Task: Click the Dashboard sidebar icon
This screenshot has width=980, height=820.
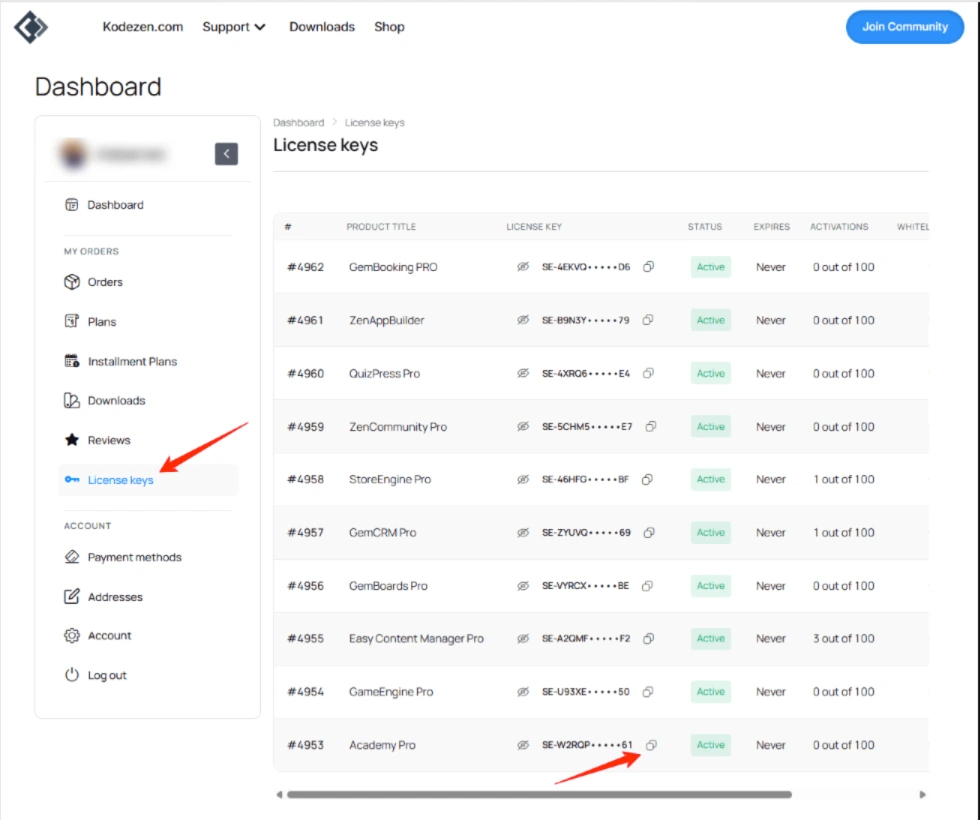Action: coord(72,204)
